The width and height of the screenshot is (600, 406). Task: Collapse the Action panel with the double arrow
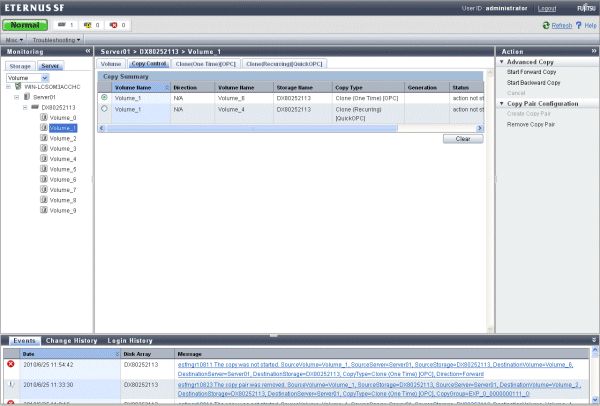tap(593, 51)
